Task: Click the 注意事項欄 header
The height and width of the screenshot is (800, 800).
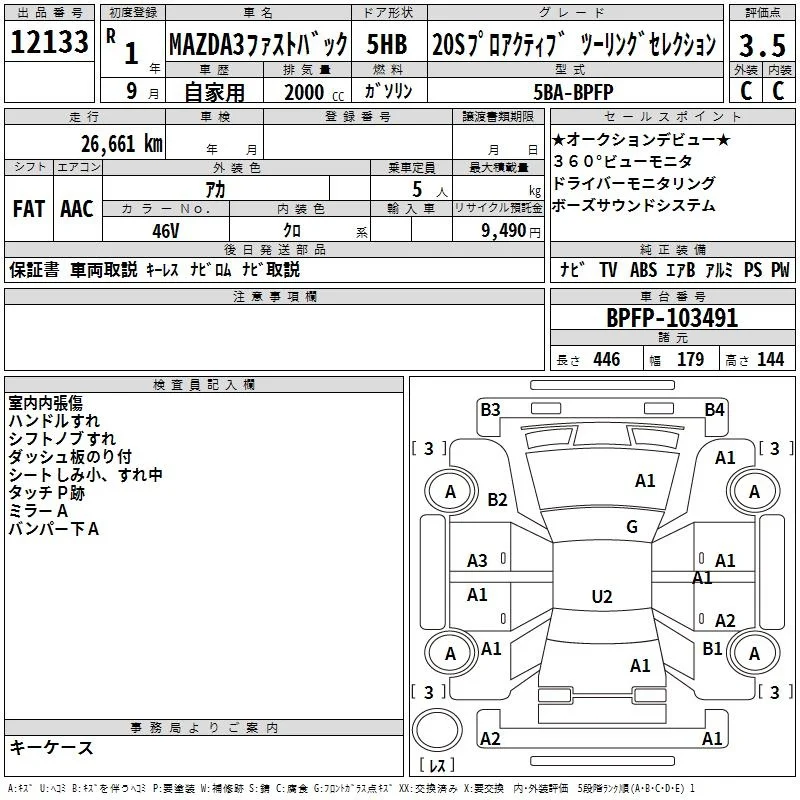Action: tap(274, 296)
